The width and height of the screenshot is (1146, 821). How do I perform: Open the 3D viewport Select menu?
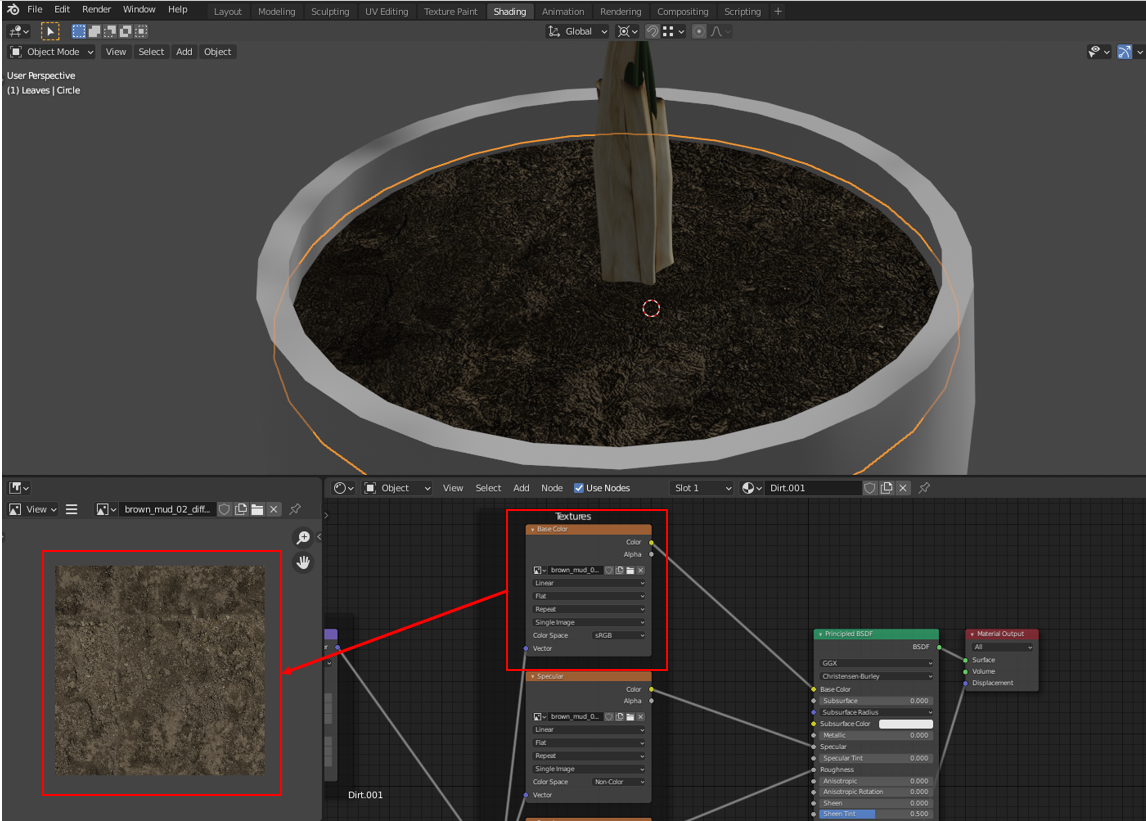point(151,52)
